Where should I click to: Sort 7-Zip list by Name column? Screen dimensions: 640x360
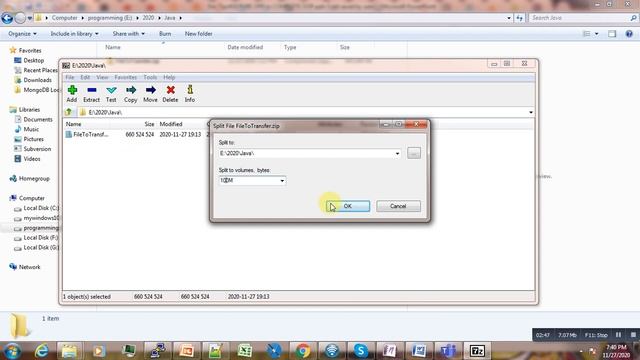(x=73, y=124)
